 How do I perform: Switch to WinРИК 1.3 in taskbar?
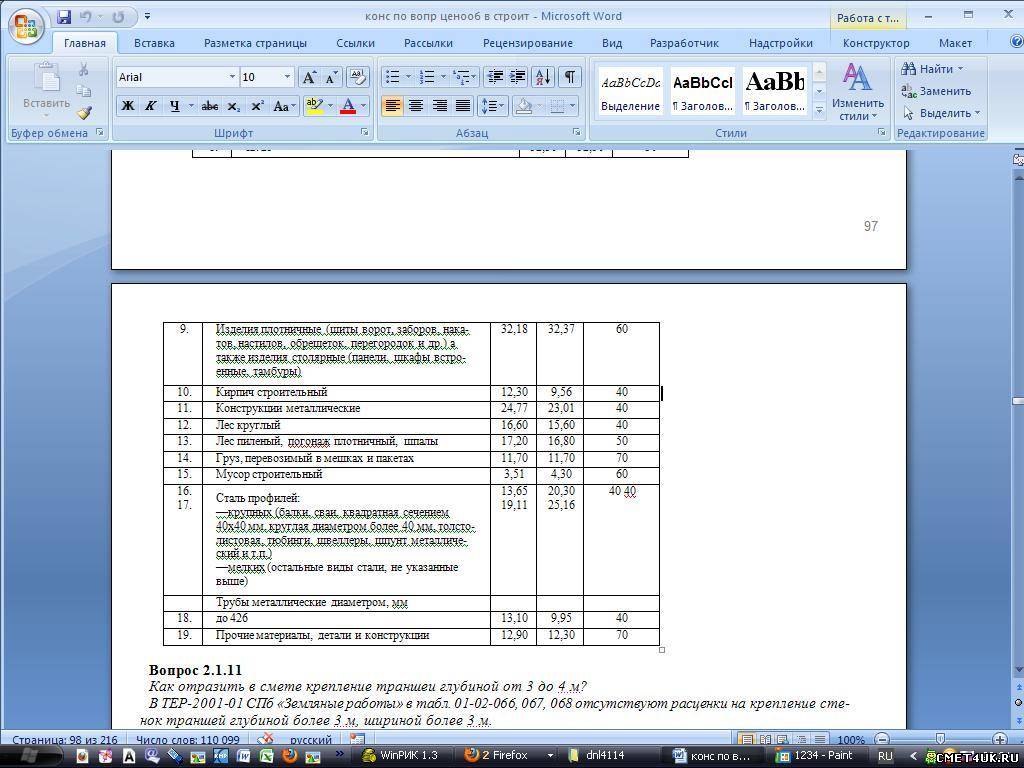click(x=400, y=756)
